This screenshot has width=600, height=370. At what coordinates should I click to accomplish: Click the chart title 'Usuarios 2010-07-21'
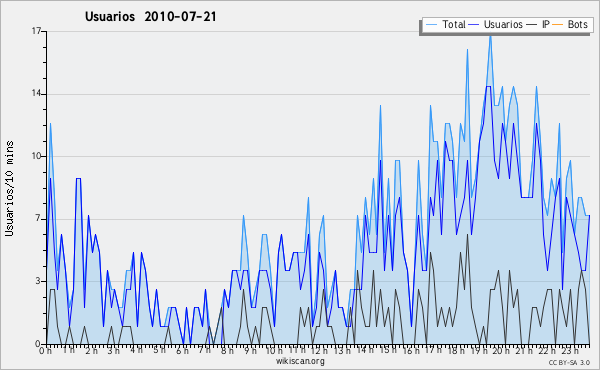coord(150,16)
